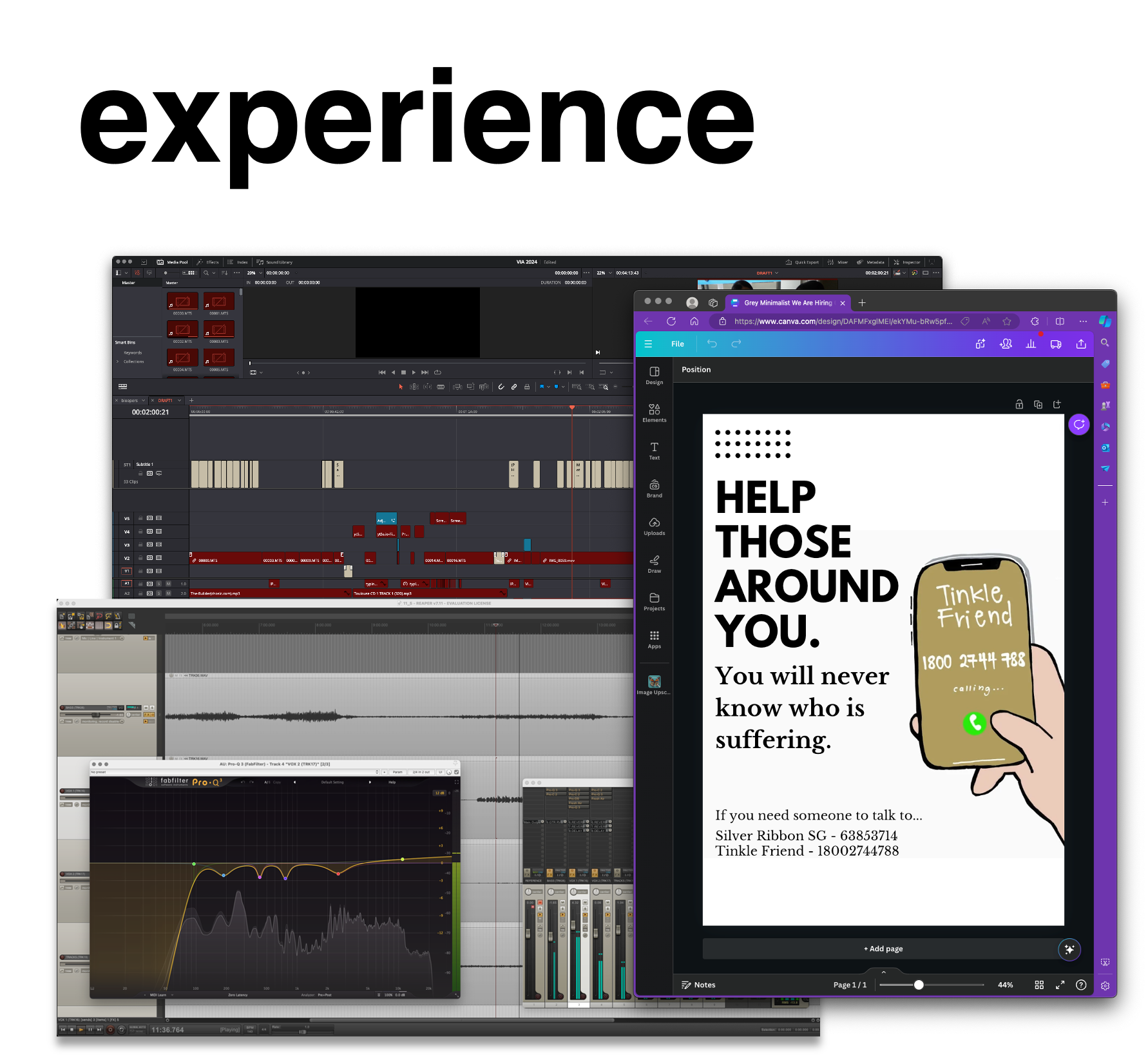Screen dimensions: 1148x1060
Task: Open the Elements panel in Canva sidebar
Action: [x=654, y=412]
